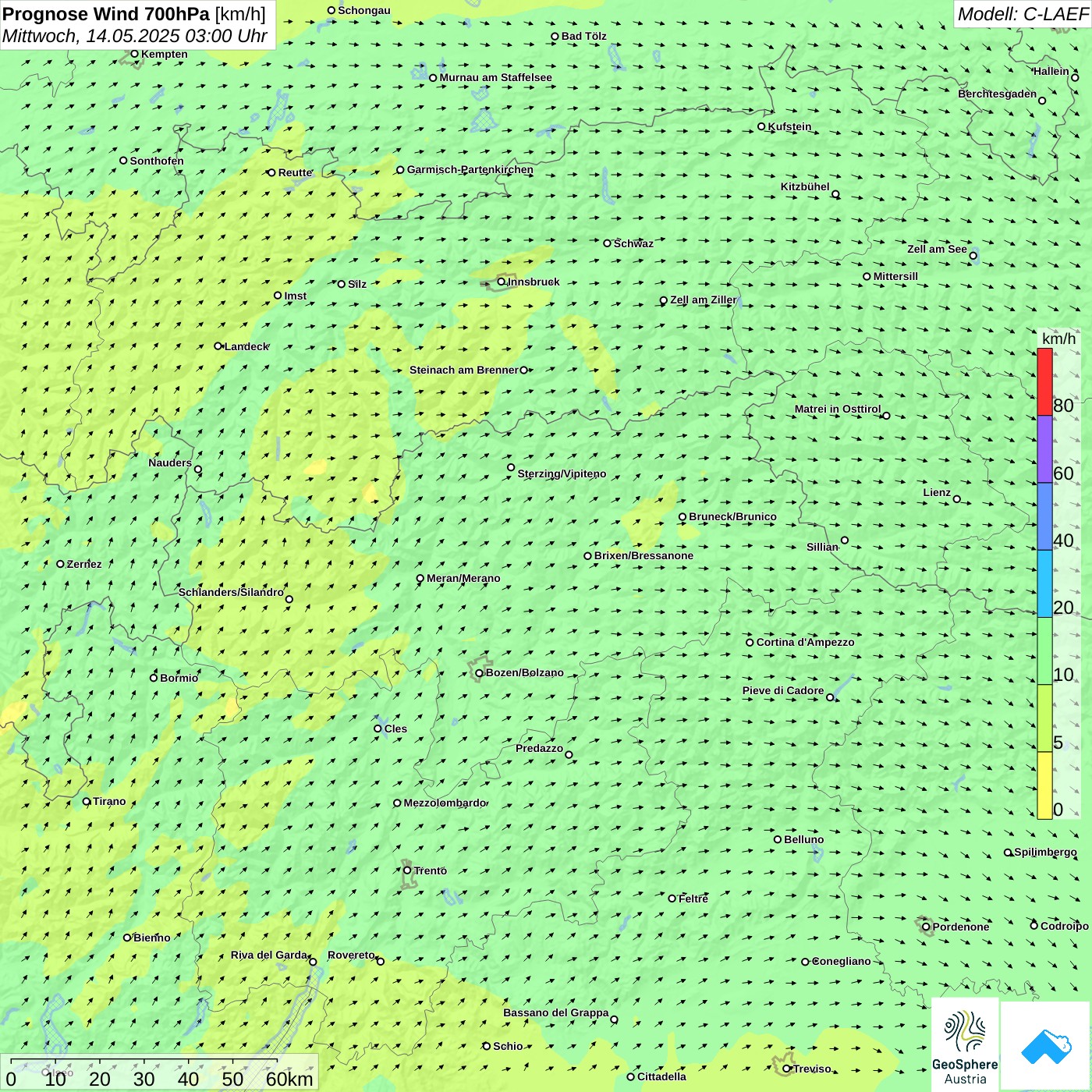Screen dimensions: 1092x1092
Task: Click the red 80 km/h legend color
Action: tap(1044, 382)
